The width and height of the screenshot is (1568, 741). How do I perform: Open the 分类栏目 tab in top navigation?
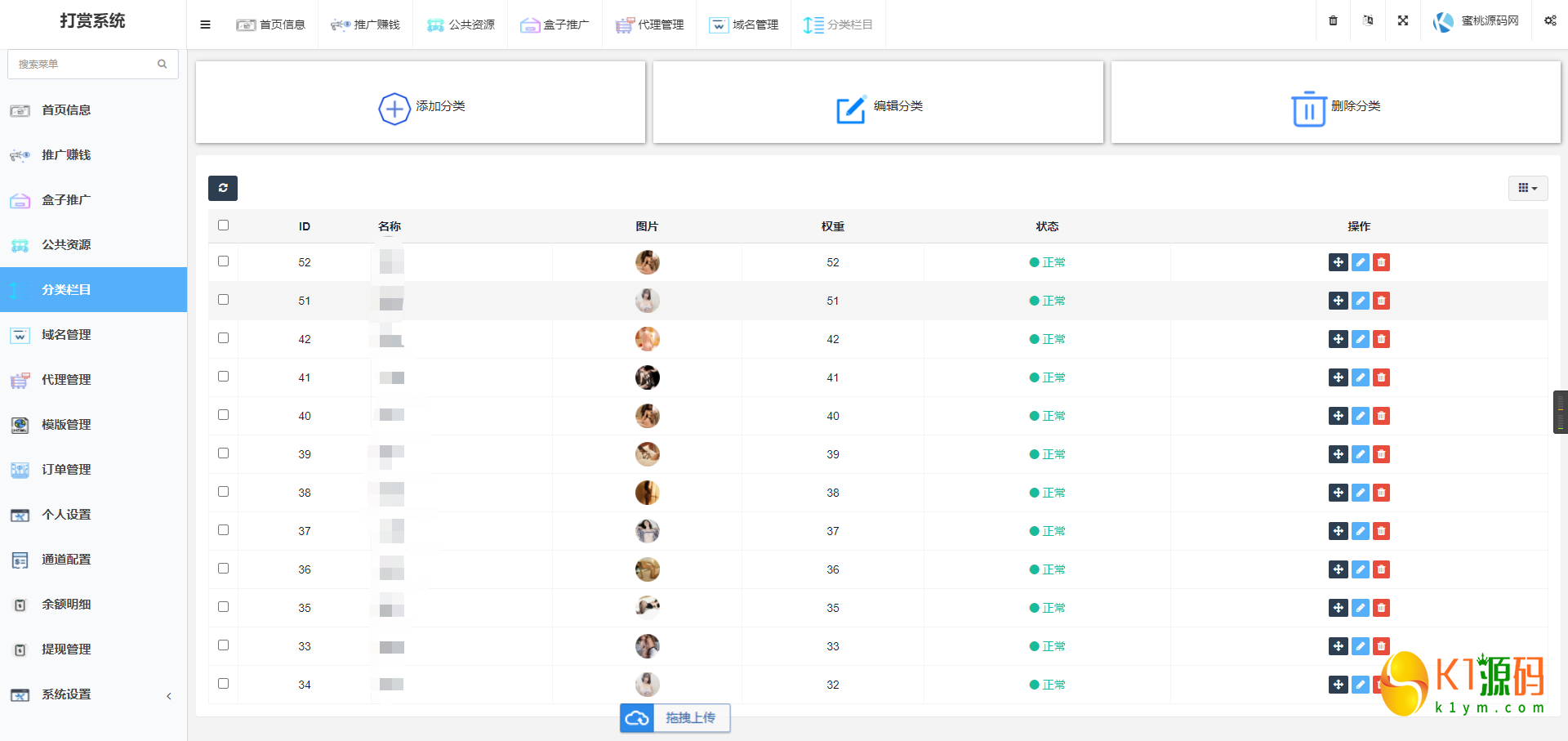point(838,25)
